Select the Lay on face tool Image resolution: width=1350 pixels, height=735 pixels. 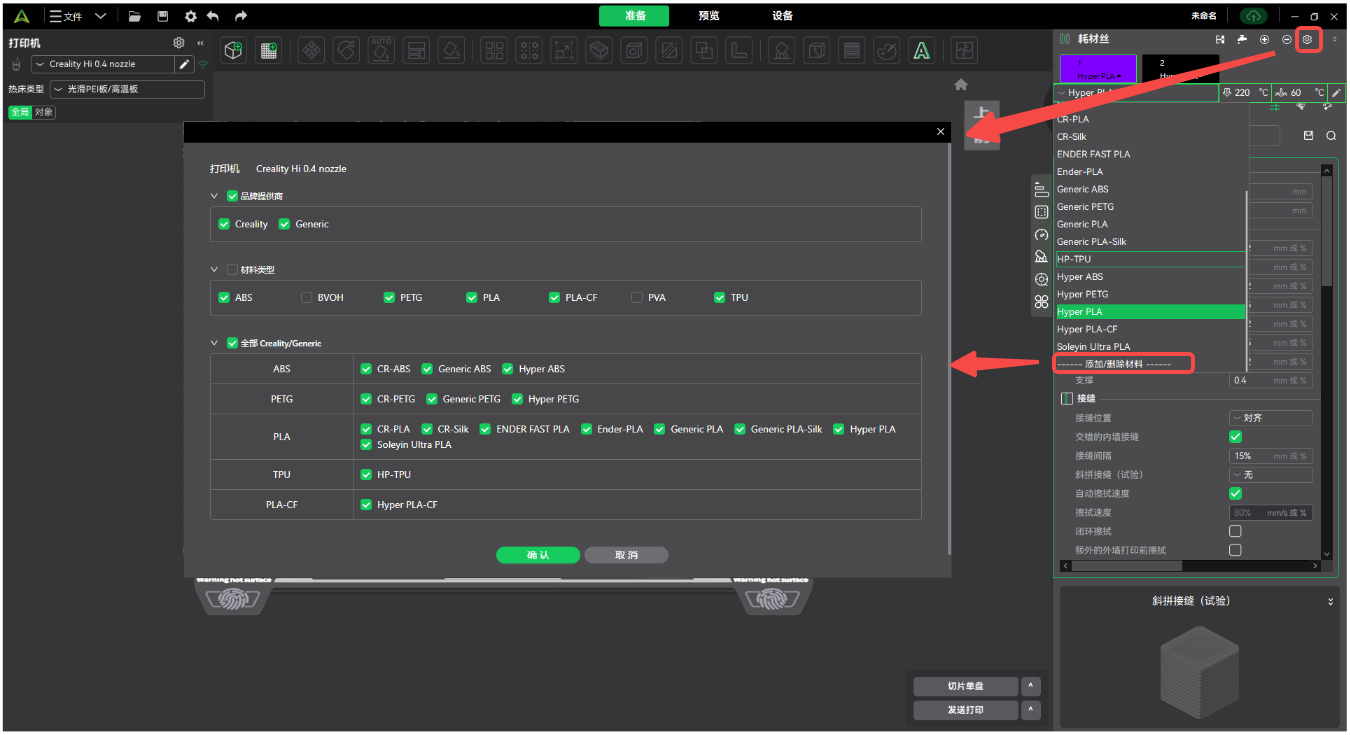tap(451, 49)
